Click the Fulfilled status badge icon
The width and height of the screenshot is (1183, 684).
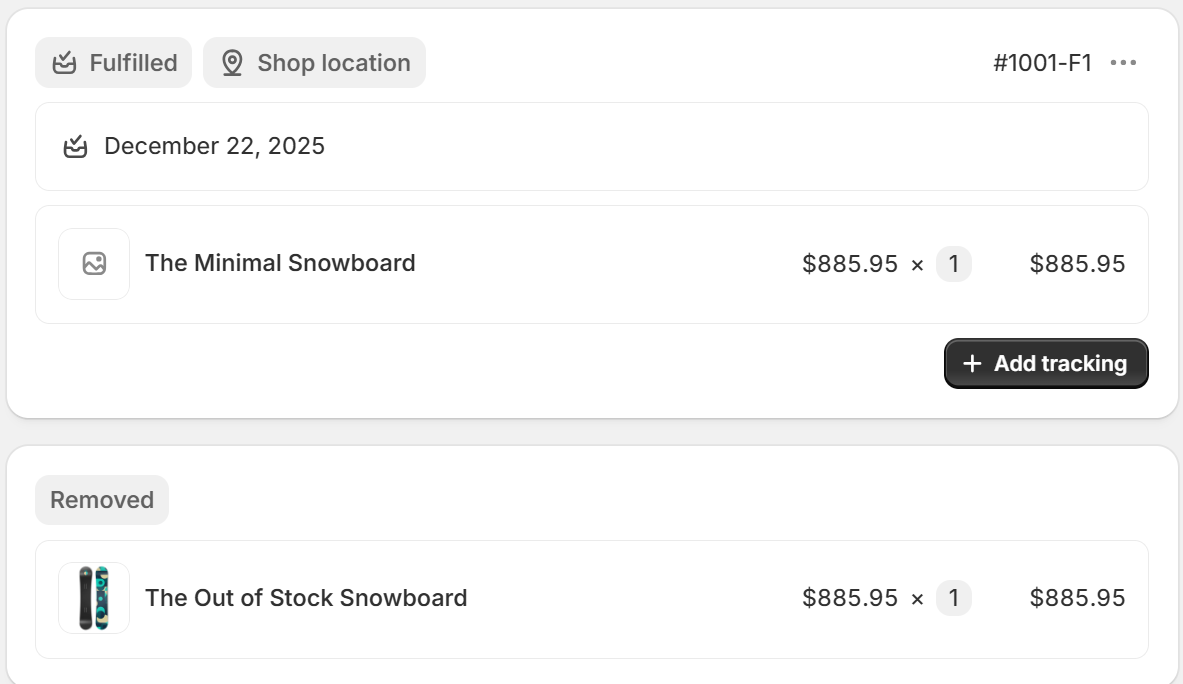(65, 63)
